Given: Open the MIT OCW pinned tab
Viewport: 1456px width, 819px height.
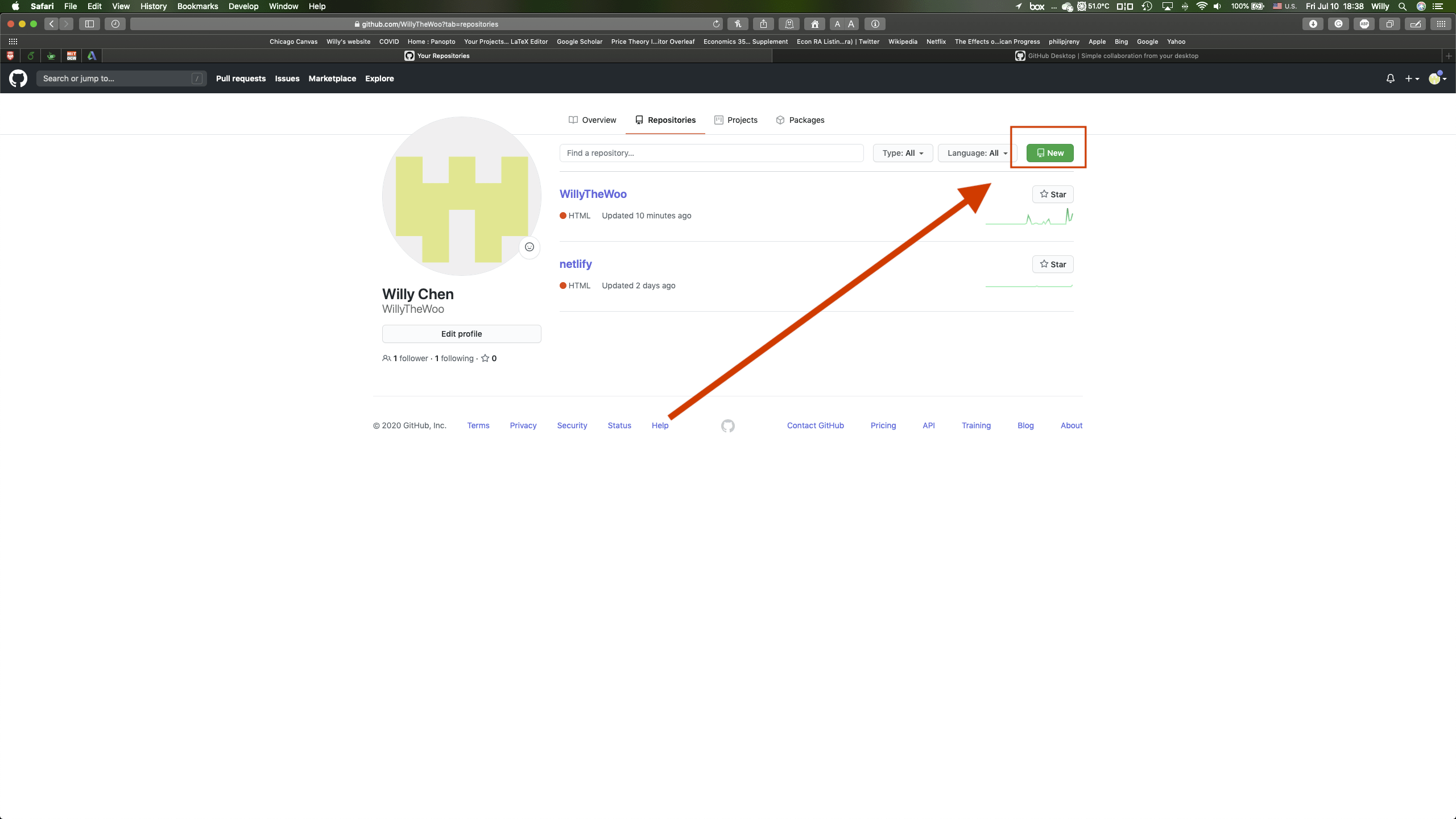Looking at the screenshot, I should [72, 56].
